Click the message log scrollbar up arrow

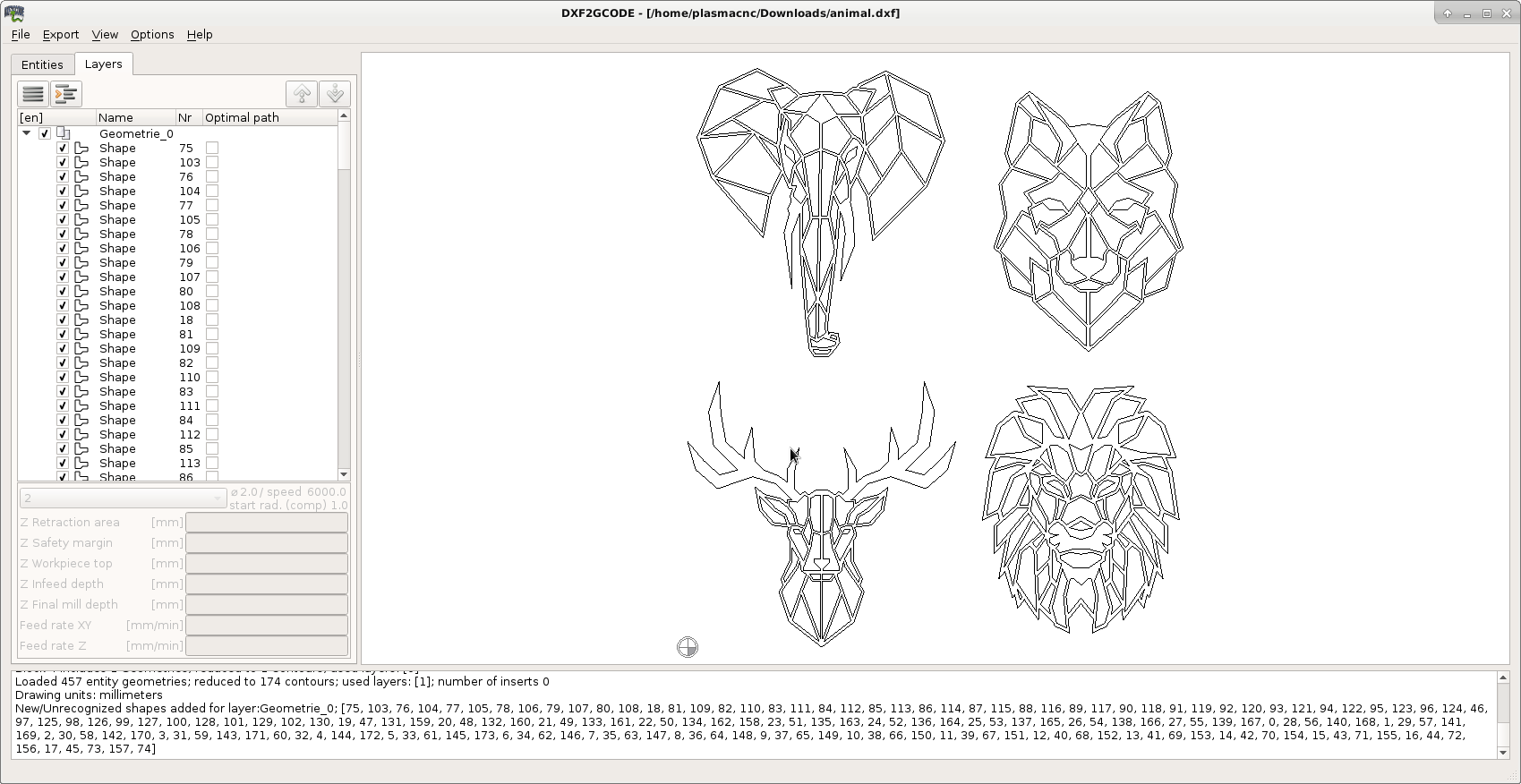coord(1503,677)
